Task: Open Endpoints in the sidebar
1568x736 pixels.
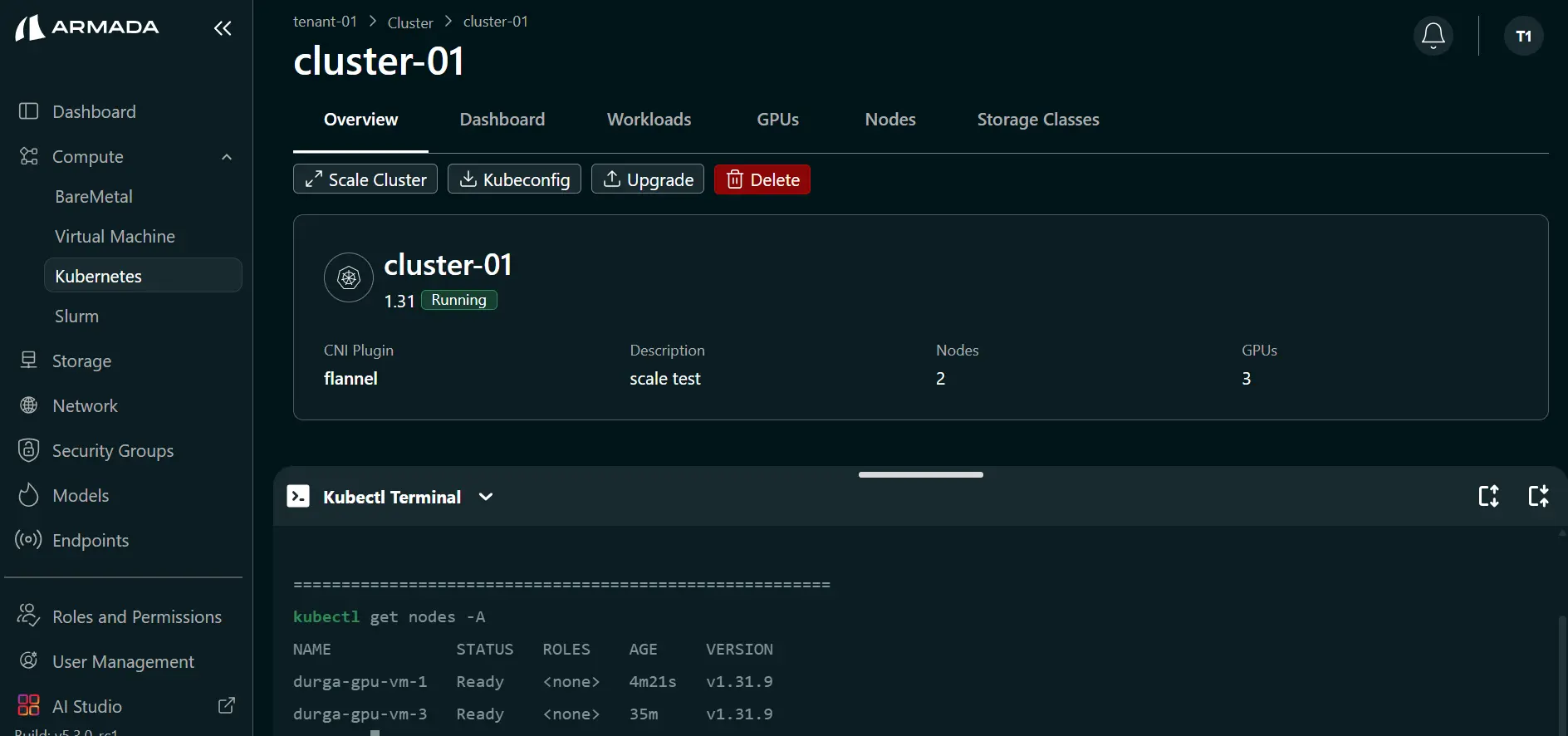Action: point(91,541)
